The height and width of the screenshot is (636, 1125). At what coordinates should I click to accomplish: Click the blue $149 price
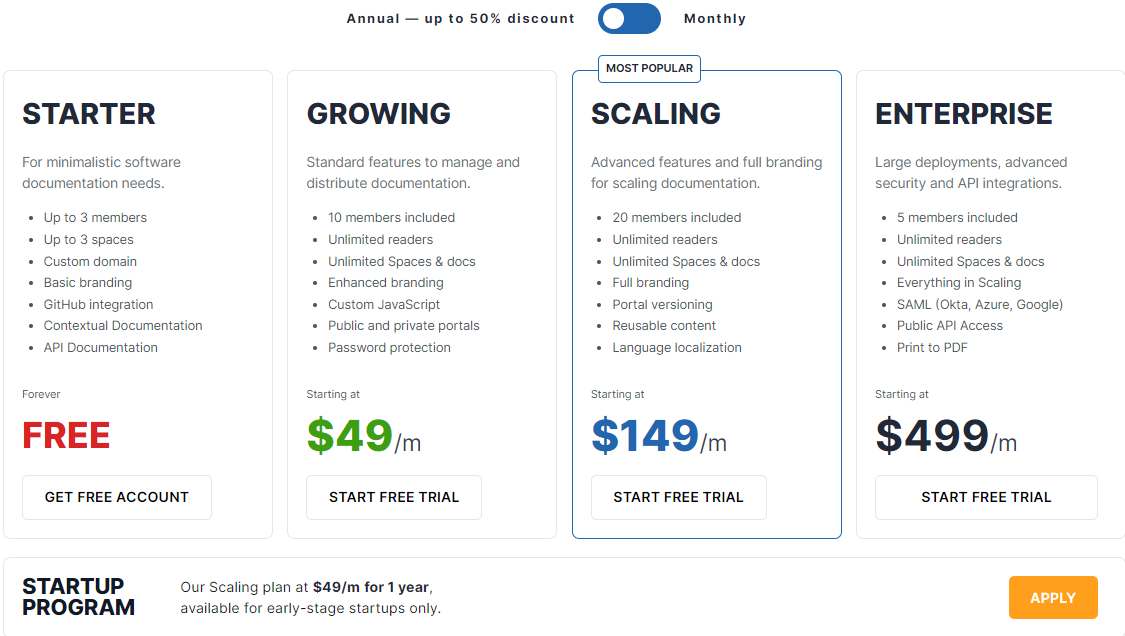coord(645,436)
